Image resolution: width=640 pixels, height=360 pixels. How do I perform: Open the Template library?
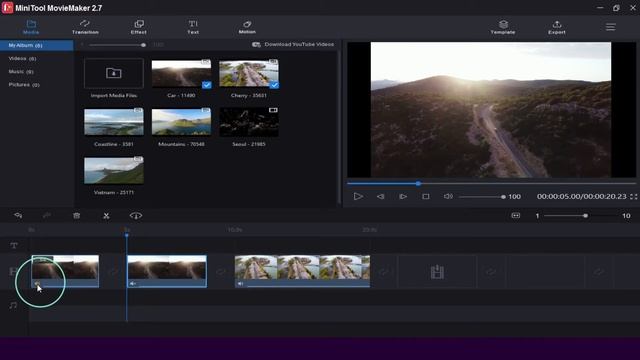coord(503,27)
